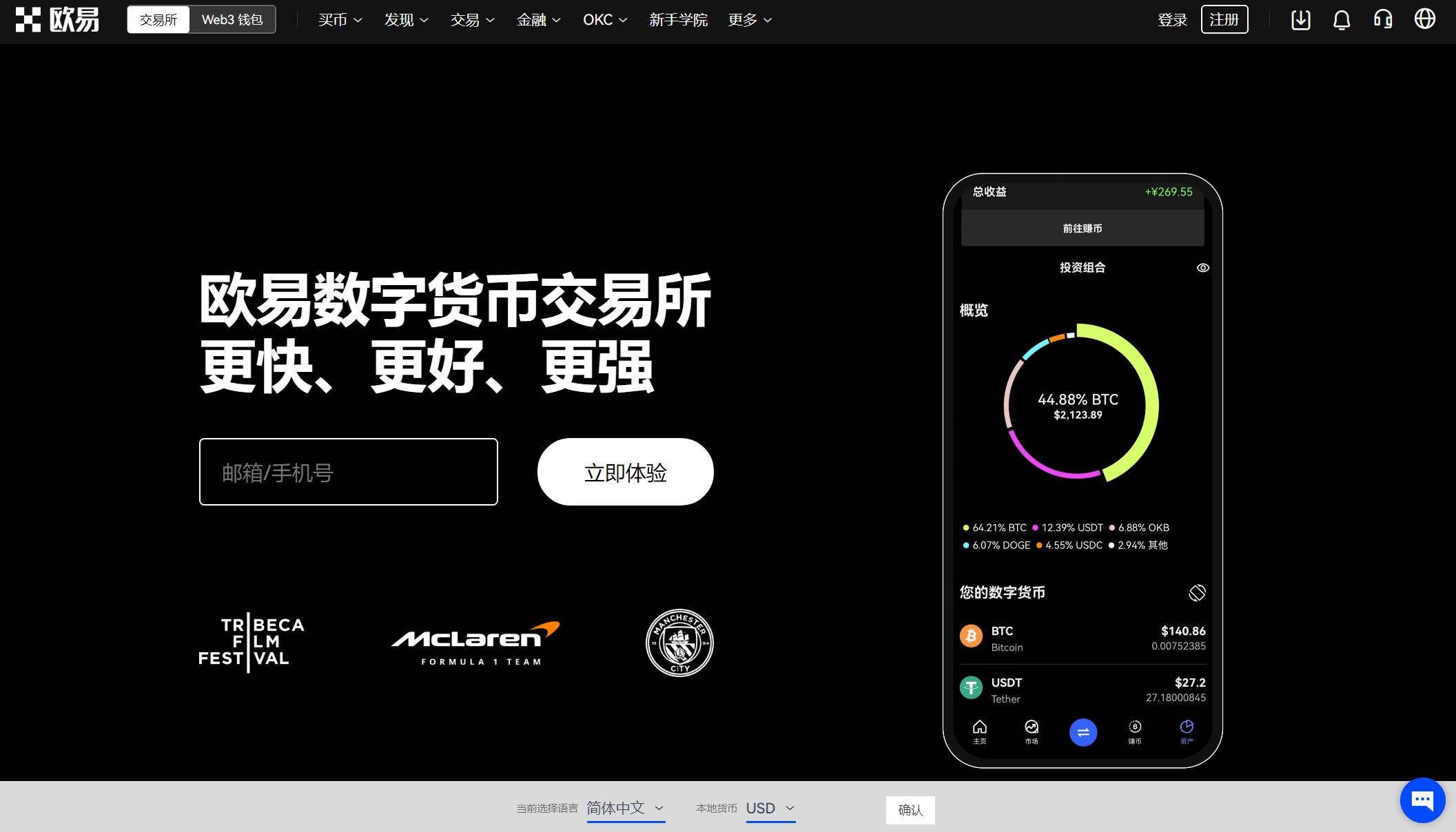Viewport: 1456px width, 832px height.
Task: Expand the 更多 dropdown menu
Action: [750, 20]
